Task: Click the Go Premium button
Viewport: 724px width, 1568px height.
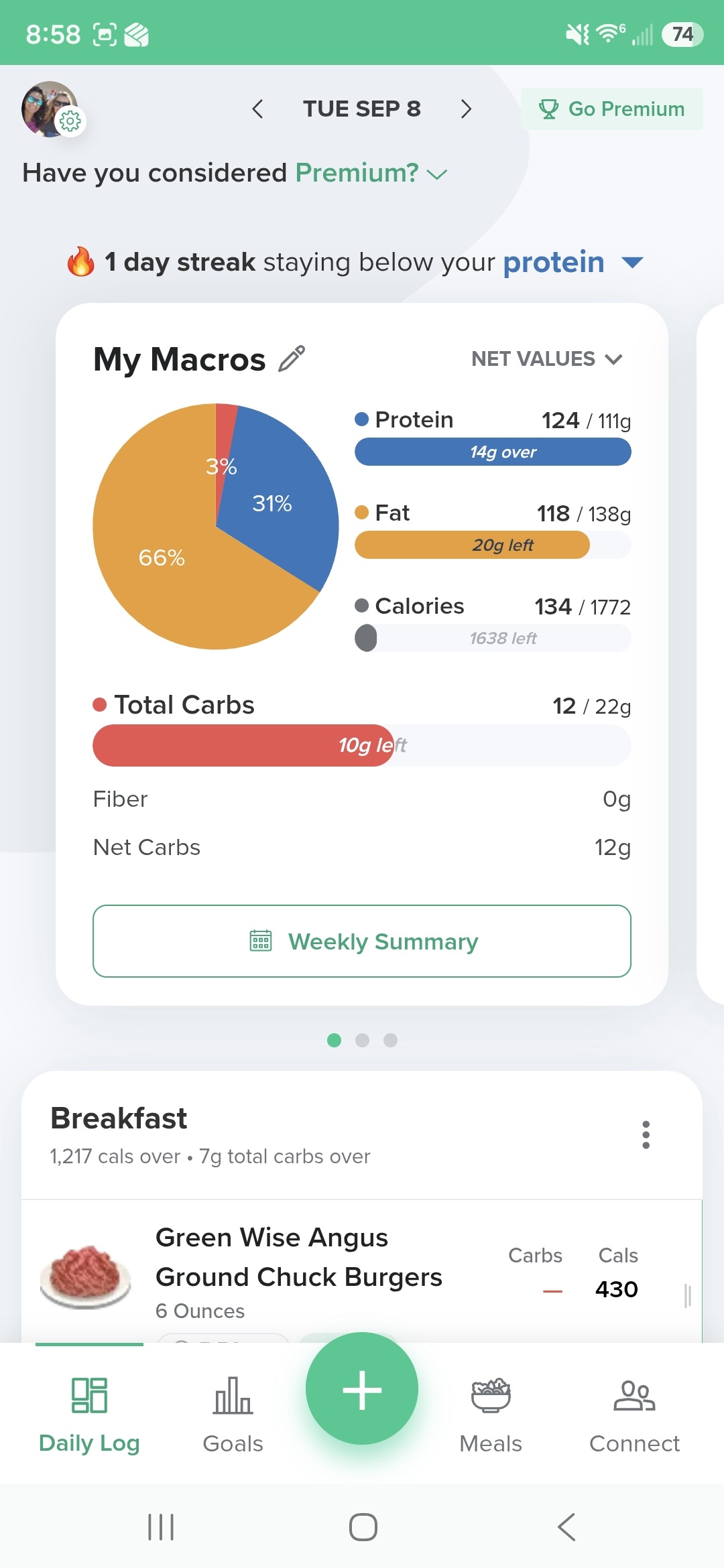Action: pos(612,109)
